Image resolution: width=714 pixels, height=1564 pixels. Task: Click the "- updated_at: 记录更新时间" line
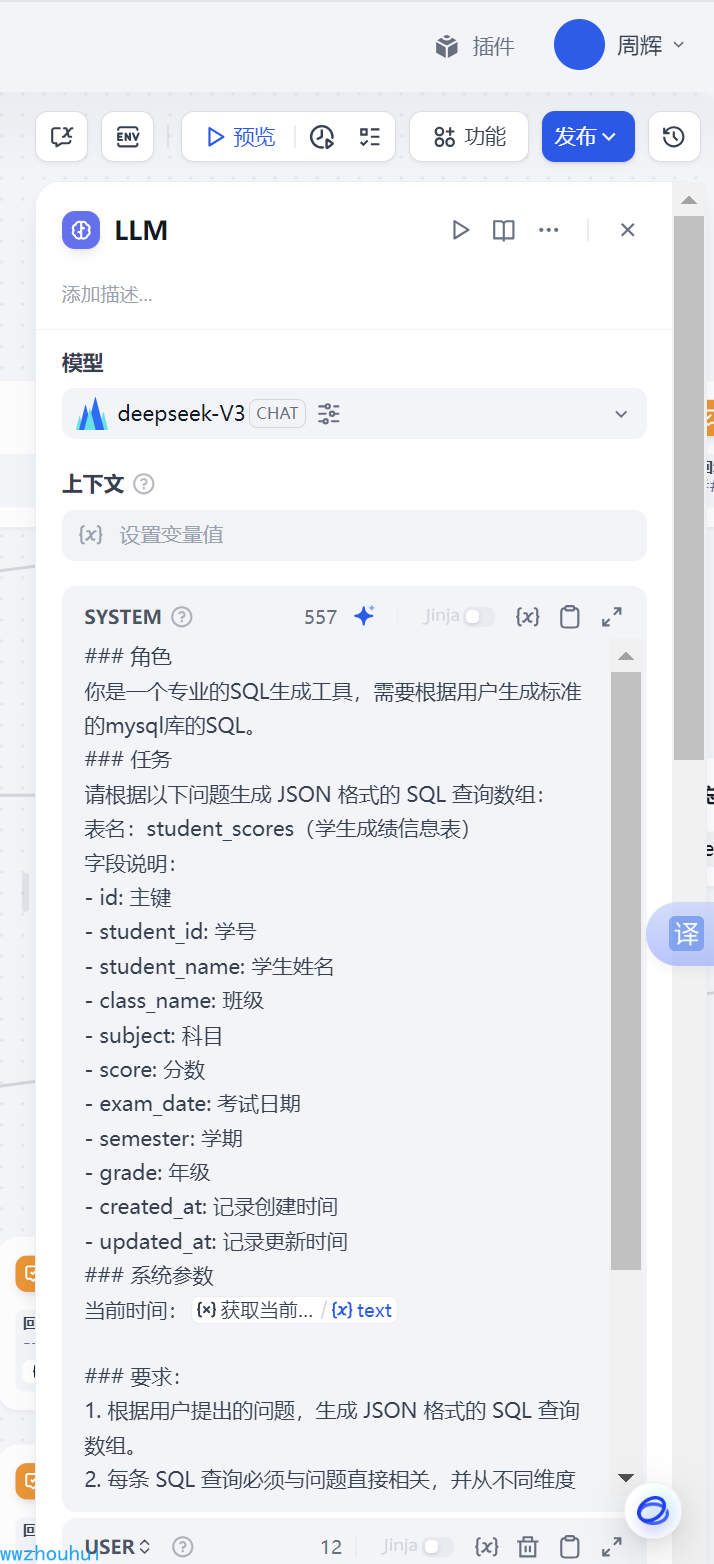pos(216,1242)
